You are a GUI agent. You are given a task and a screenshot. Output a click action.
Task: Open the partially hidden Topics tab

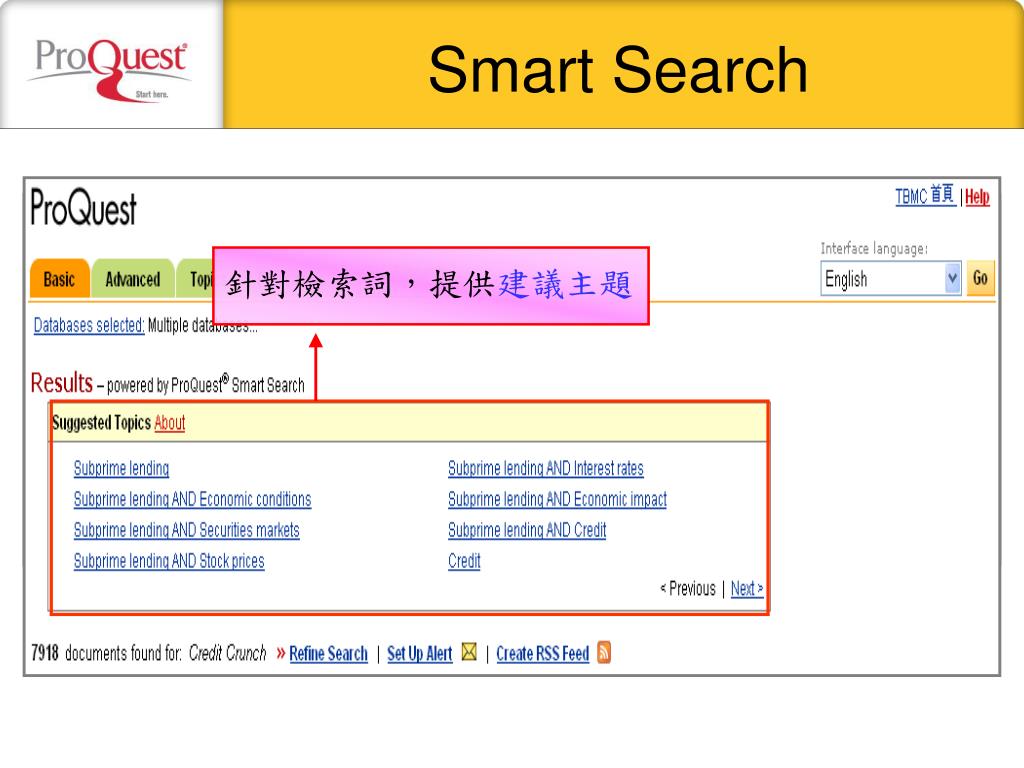(x=195, y=280)
